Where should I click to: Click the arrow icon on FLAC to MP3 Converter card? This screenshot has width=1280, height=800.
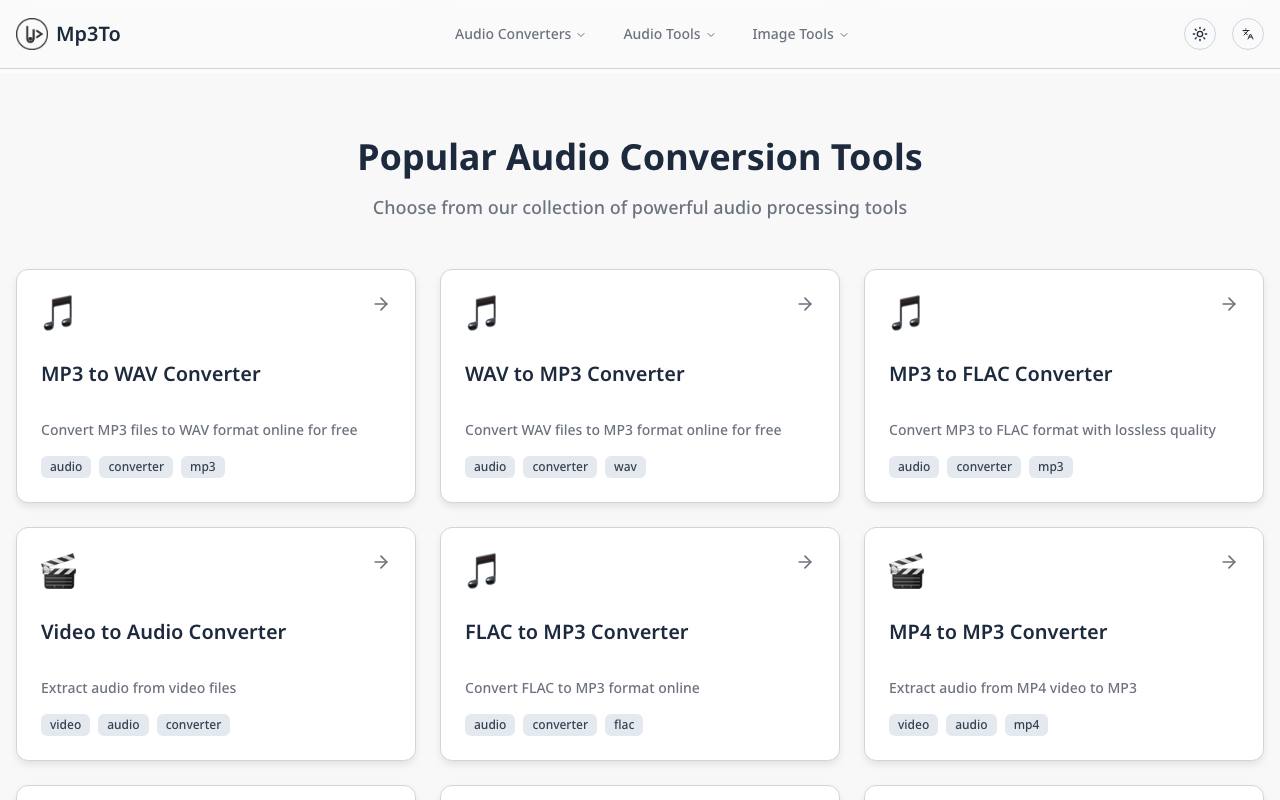805,562
